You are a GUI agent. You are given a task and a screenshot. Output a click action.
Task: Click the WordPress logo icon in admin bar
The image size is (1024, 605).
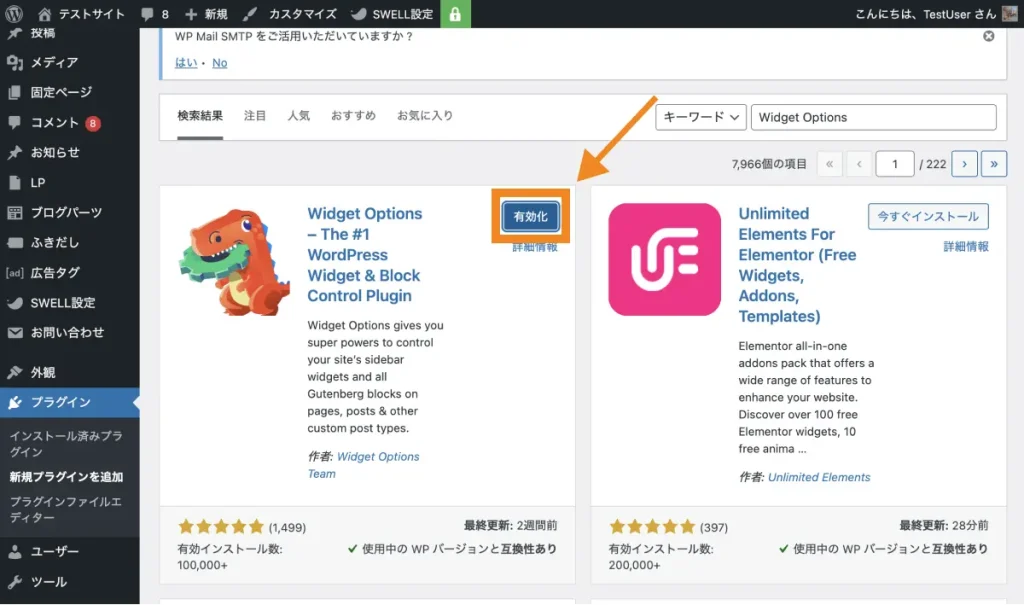16,14
